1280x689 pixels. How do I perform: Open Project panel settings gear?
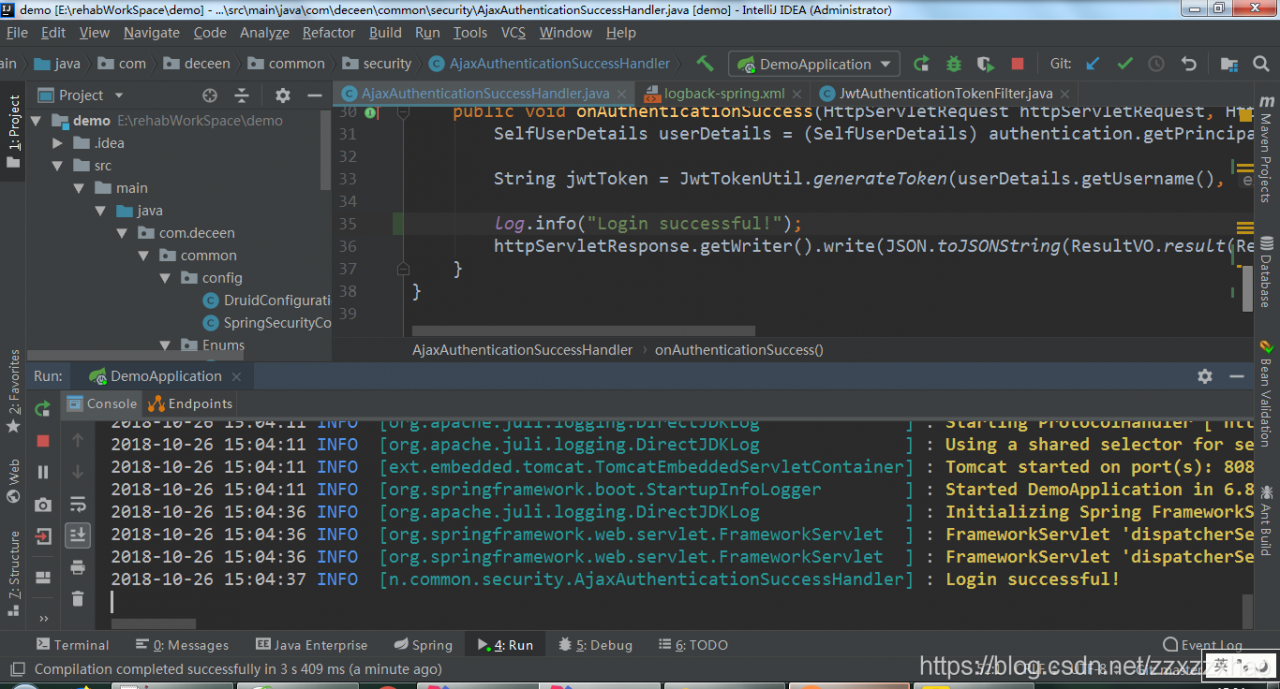coord(283,95)
